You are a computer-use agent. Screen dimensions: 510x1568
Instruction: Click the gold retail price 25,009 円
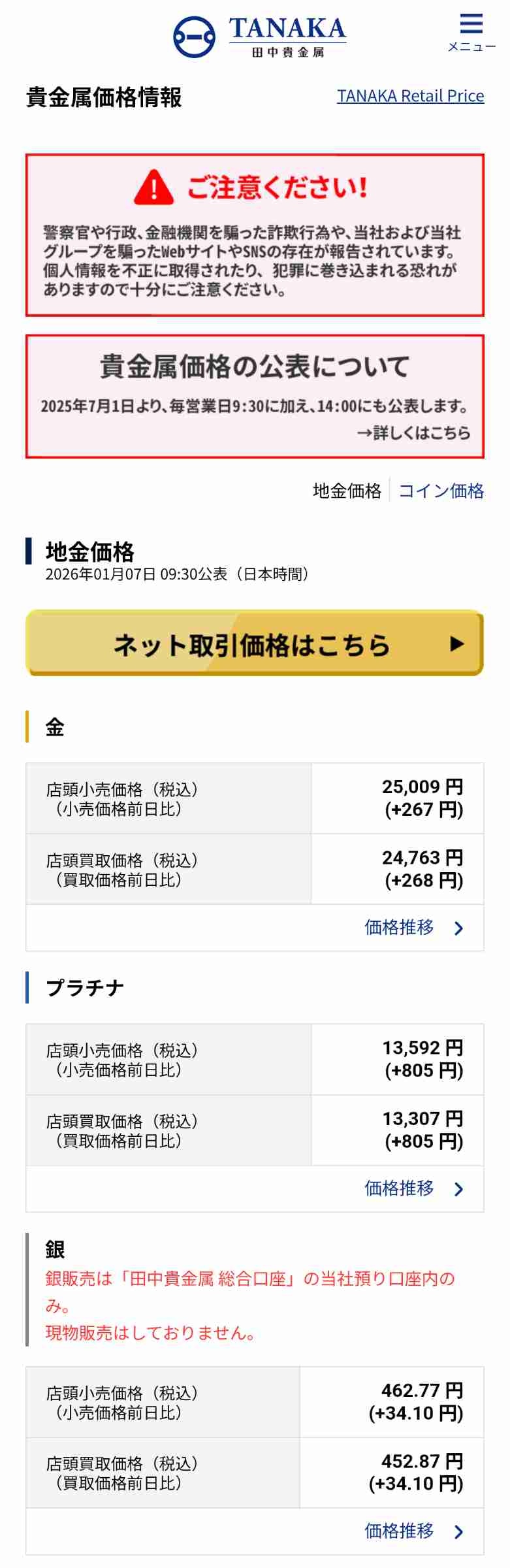click(422, 787)
